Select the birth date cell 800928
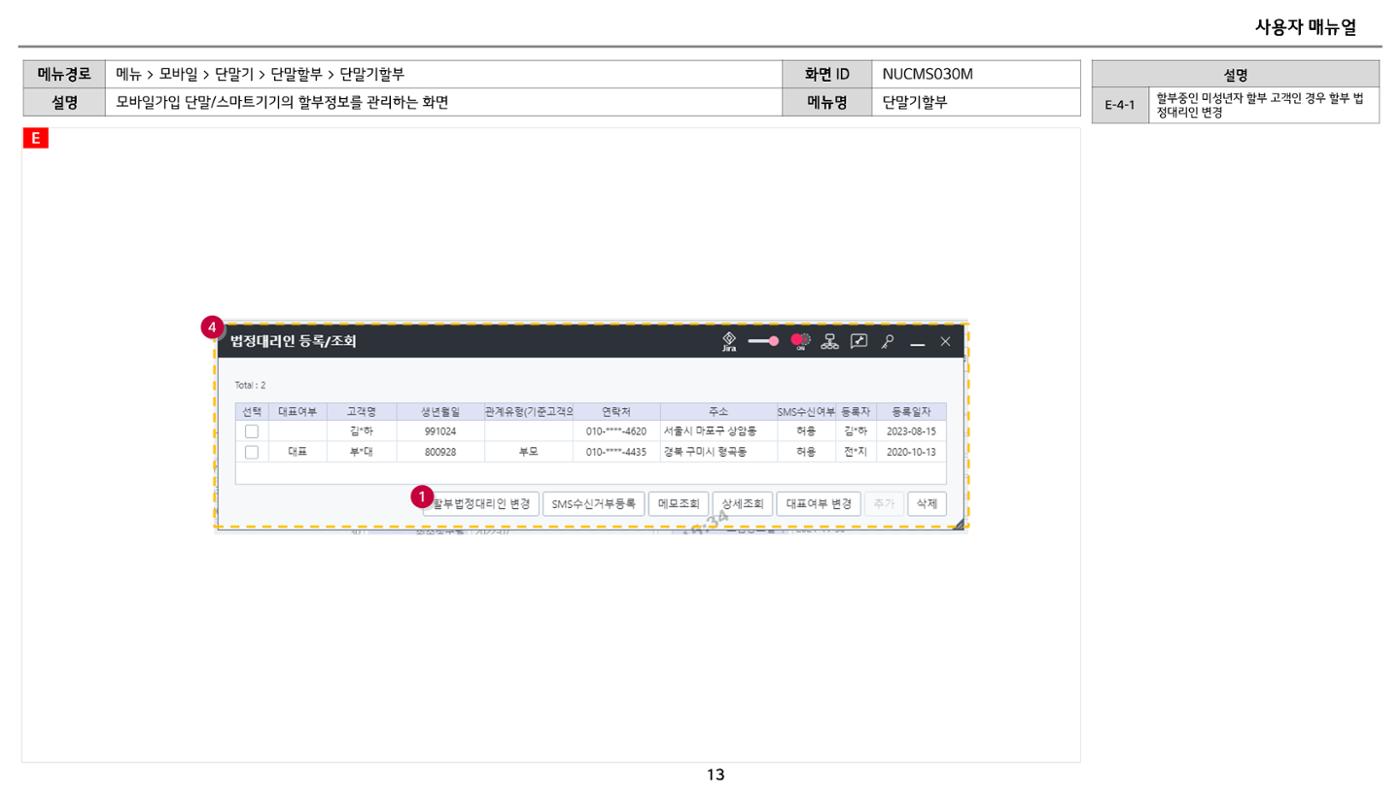The height and width of the screenshot is (788, 1400). point(440,452)
